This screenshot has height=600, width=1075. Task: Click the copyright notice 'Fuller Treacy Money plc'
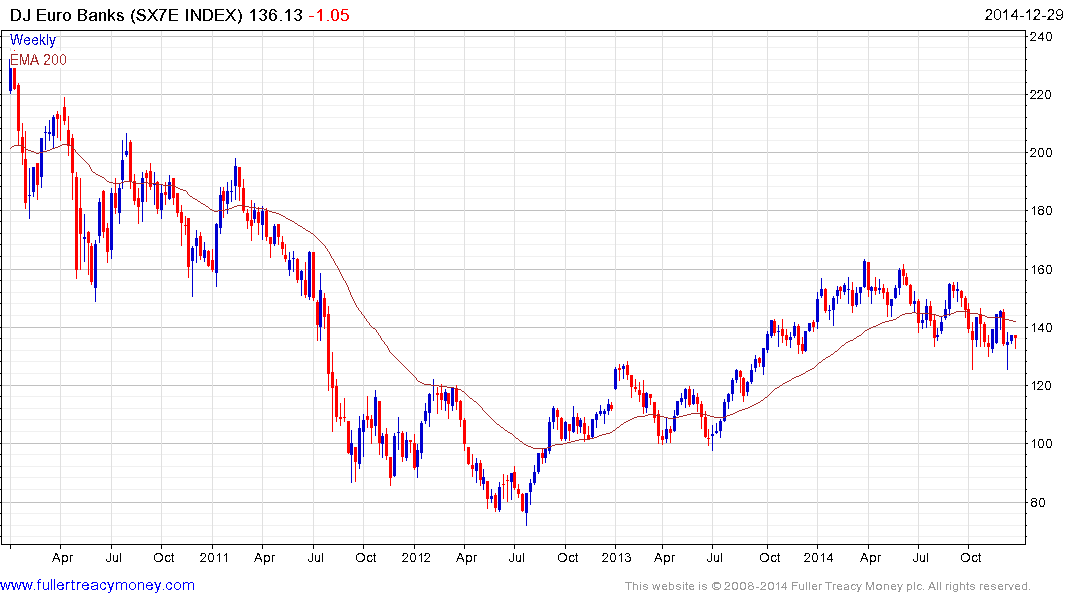(854, 586)
